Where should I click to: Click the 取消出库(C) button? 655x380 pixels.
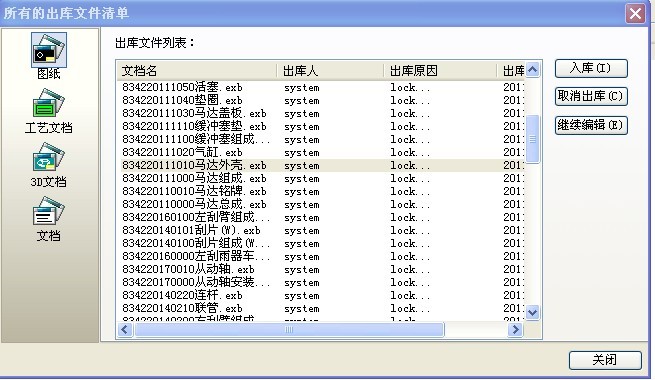(591, 96)
